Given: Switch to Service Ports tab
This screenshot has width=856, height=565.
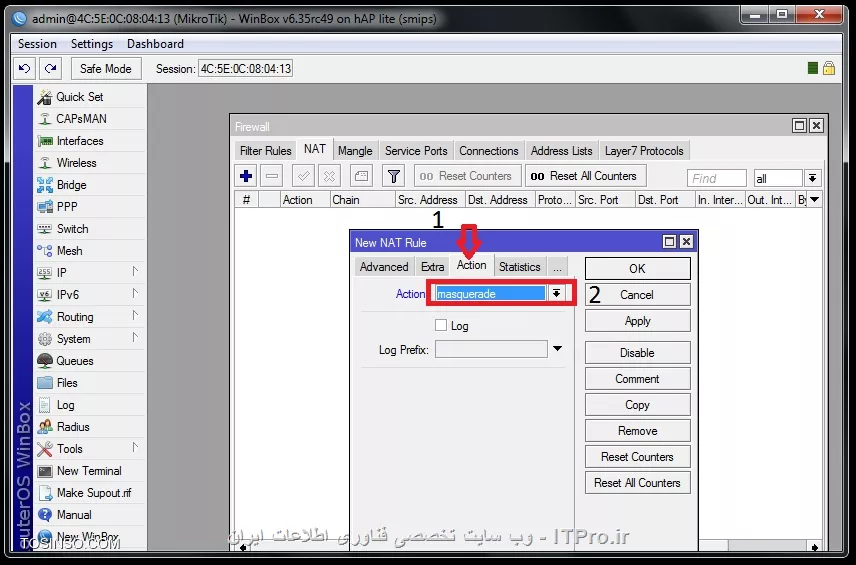Looking at the screenshot, I should [x=416, y=151].
